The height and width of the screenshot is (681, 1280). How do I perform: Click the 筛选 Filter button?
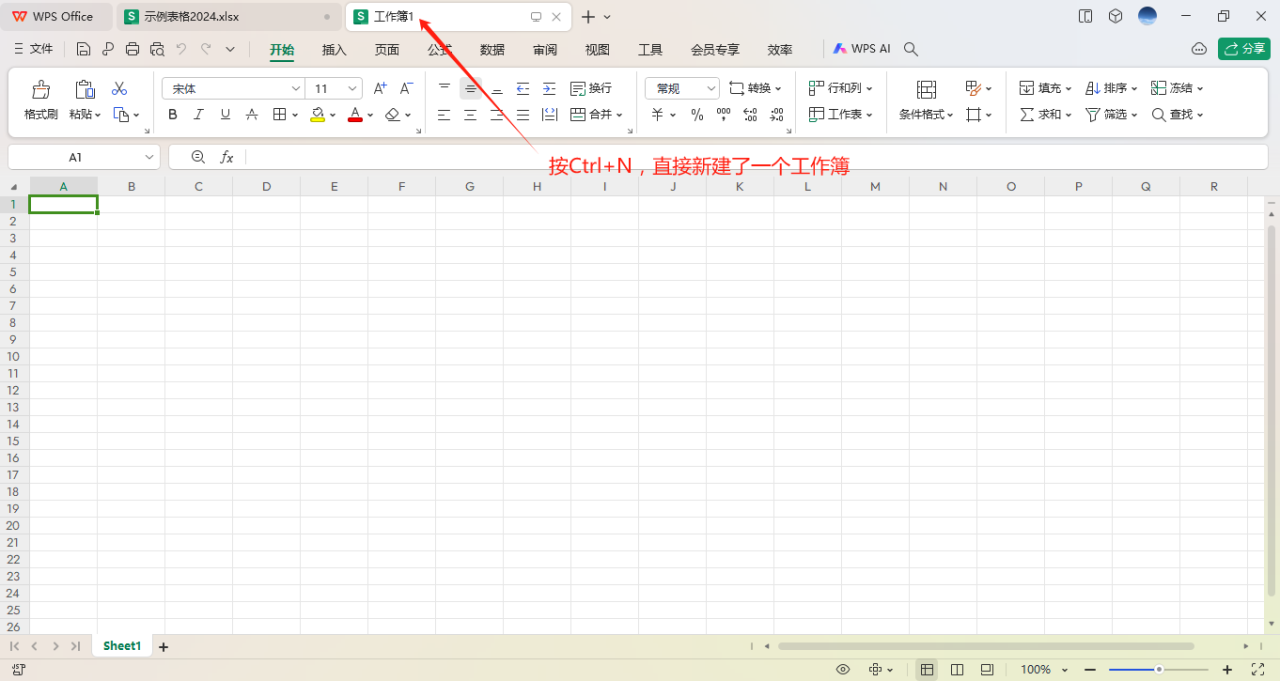(x=1112, y=115)
